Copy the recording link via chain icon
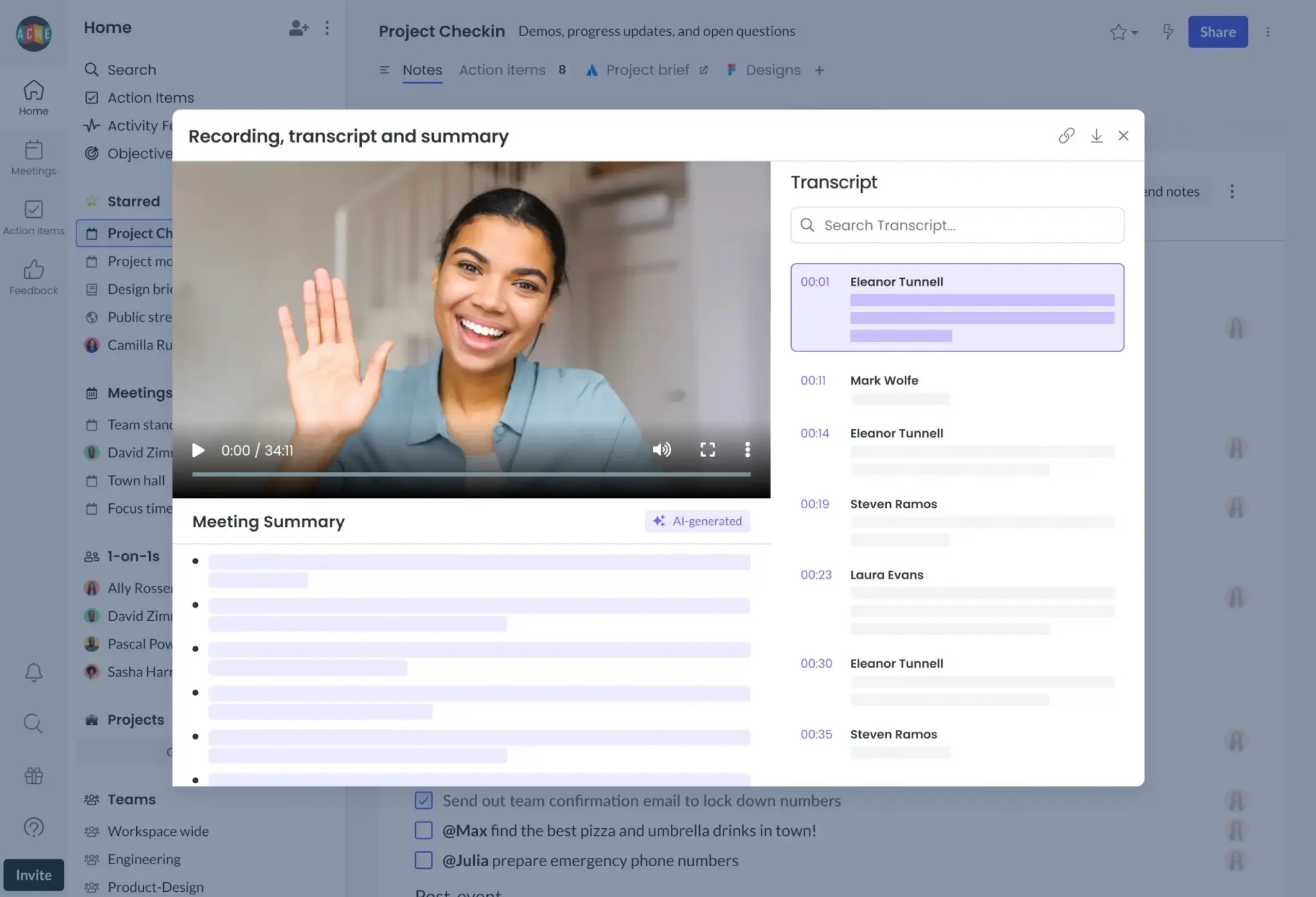Screen dimensions: 1316x897 coord(1066,136)
